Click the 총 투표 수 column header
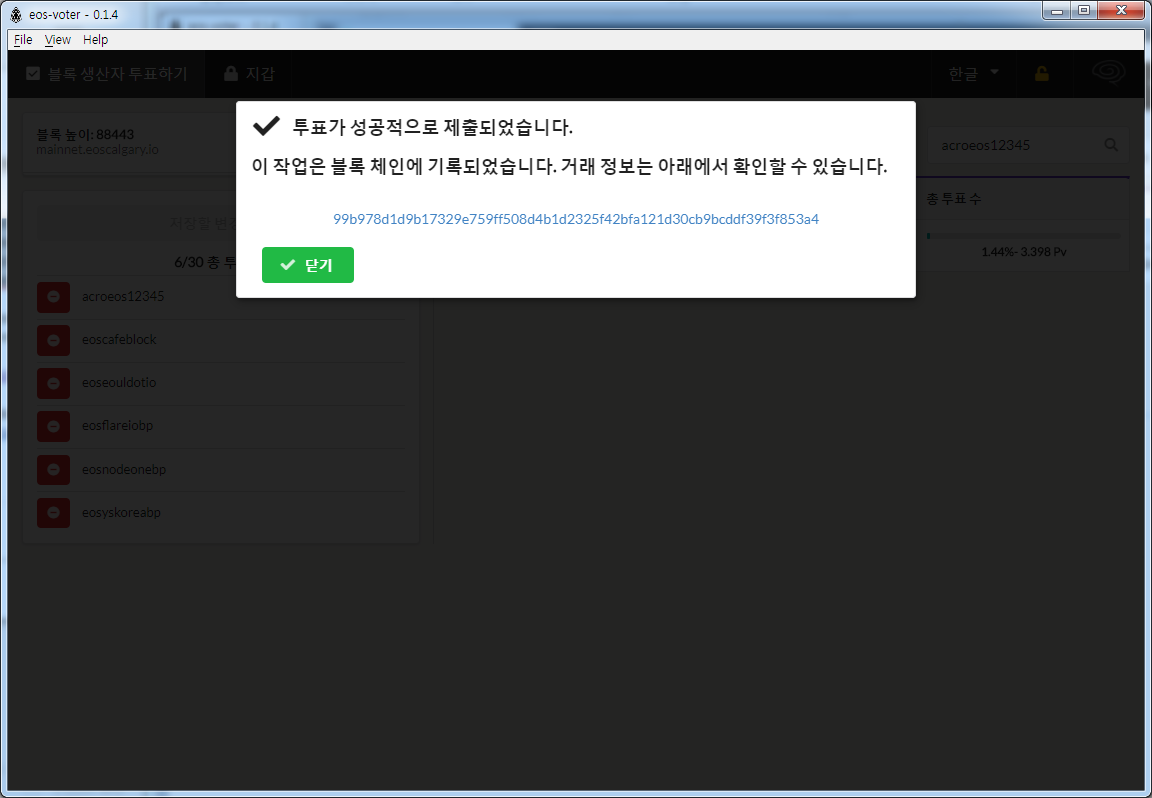The image size is (1152, 798). click(954, 199)
